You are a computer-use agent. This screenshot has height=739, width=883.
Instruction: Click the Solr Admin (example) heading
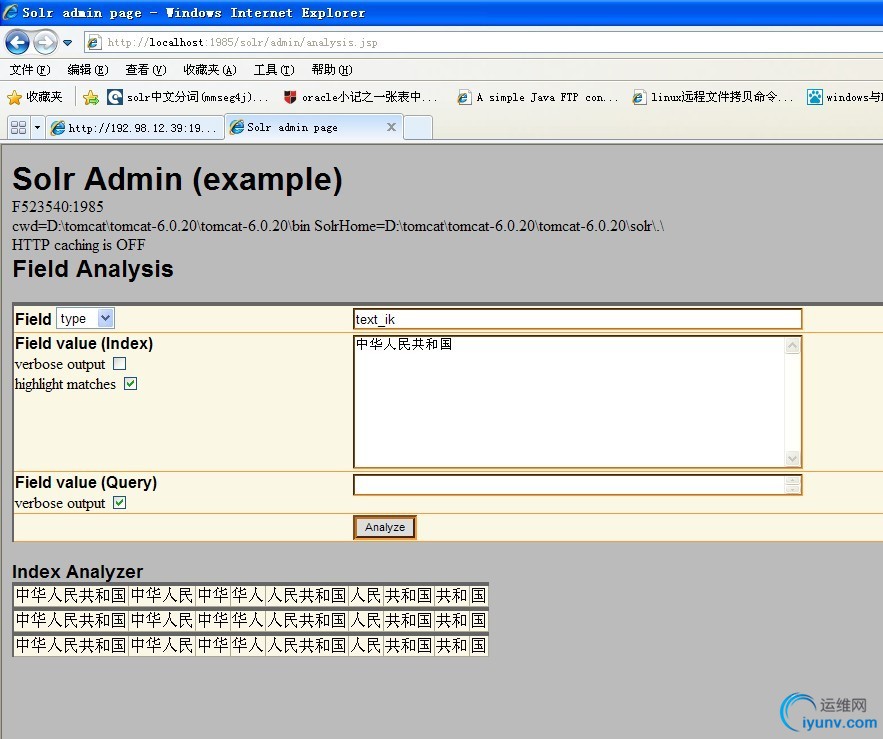point(177,179)
